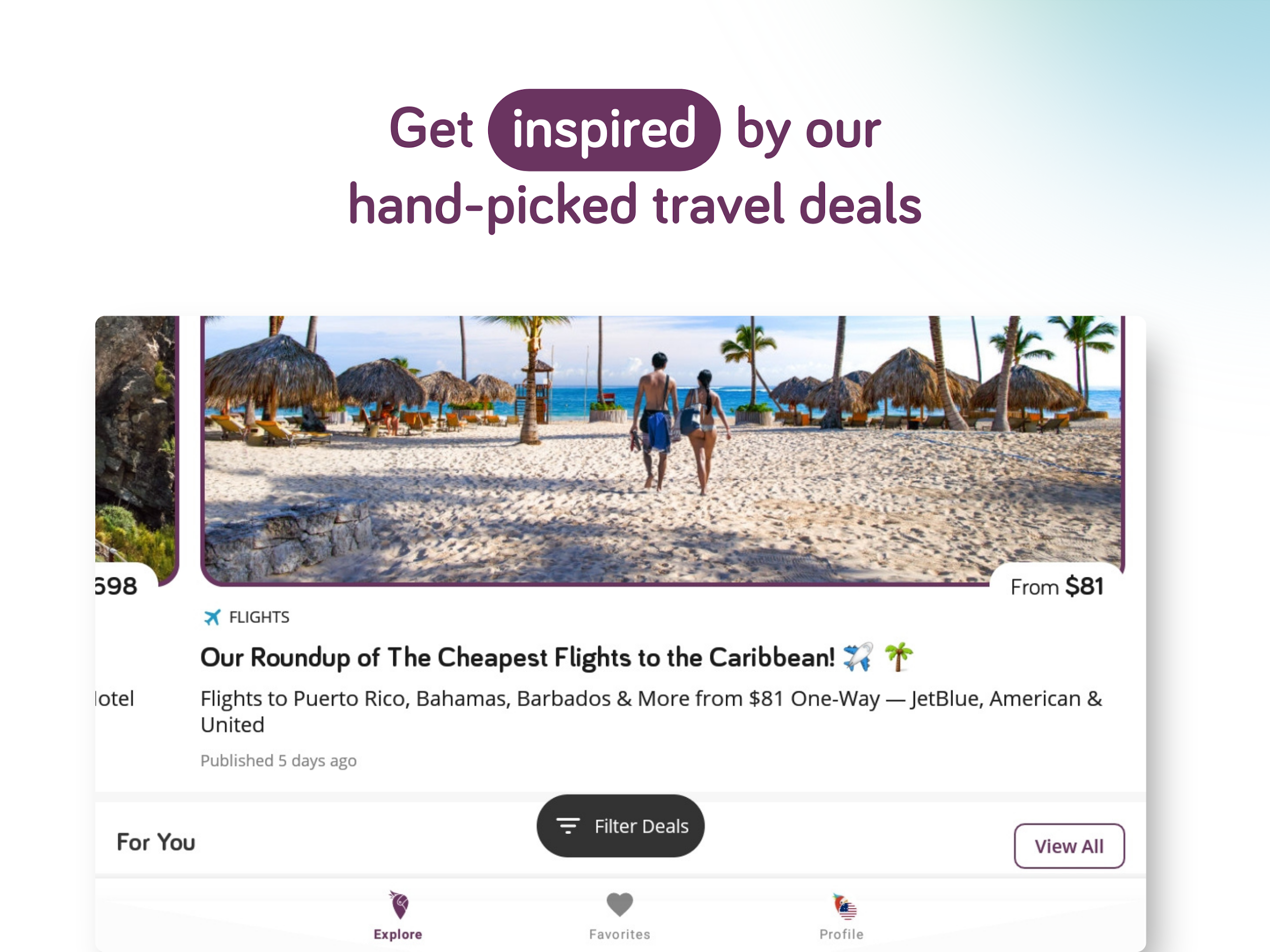Click the filter lines icon
The image size is (1270, 952).
(568, 825)
